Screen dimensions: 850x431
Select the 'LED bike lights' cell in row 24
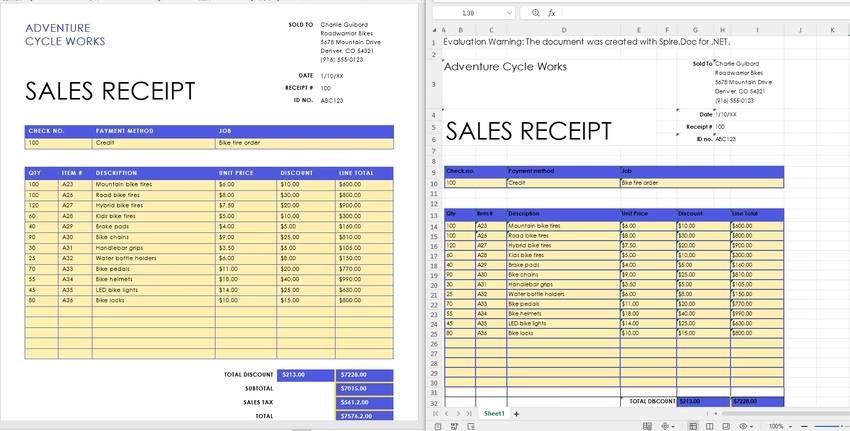click(x=563, y=324)
